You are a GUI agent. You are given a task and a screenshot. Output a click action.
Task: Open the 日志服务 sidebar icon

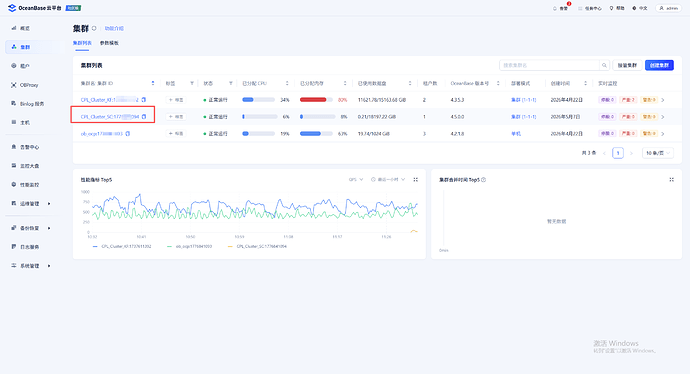(14, 247)
